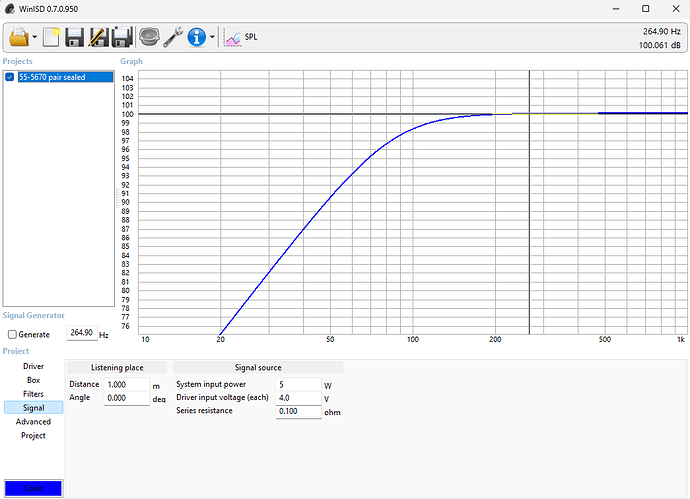The width and height of the screenshot is (690, 499).
Task: Click the open project folder icon
Action: point(19,38)
